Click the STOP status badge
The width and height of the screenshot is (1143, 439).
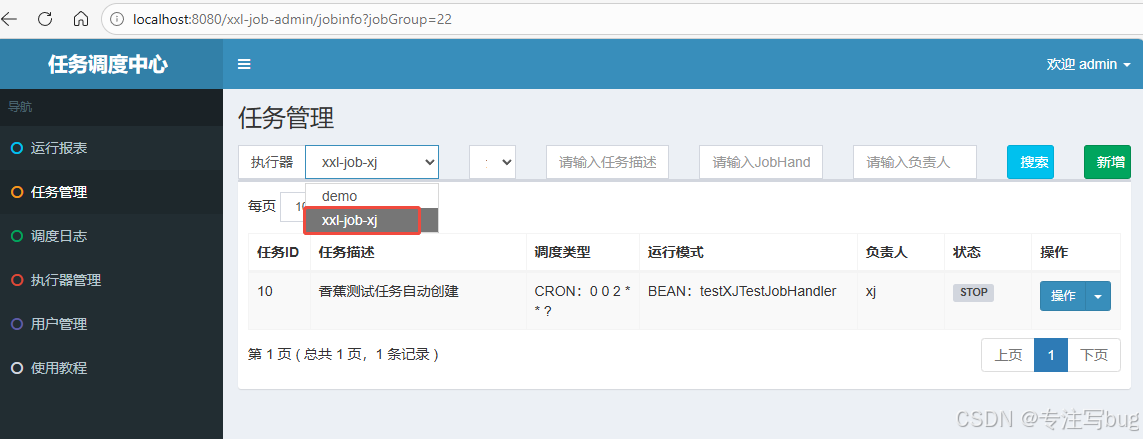[973, 292]
